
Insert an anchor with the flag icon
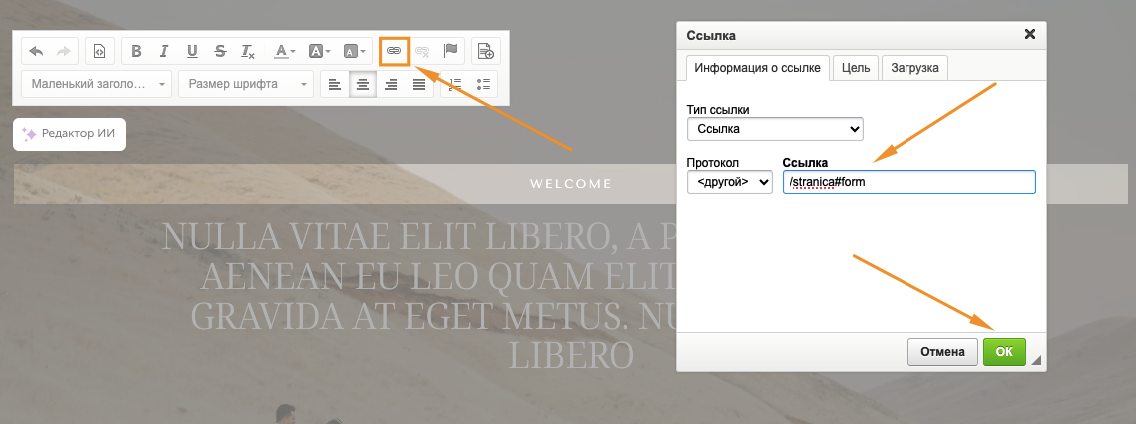coord(450,51)
